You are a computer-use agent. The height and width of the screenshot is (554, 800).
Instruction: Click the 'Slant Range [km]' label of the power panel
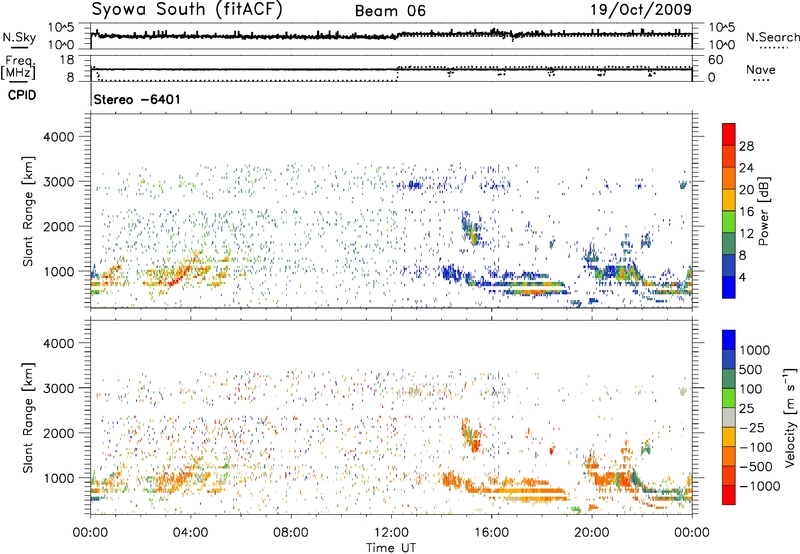pos(28,211)
